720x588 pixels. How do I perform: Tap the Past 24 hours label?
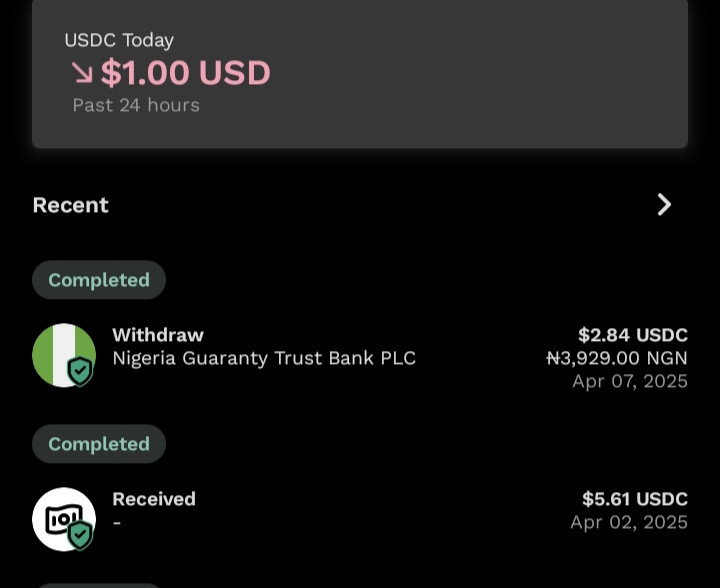click(136, 105)
